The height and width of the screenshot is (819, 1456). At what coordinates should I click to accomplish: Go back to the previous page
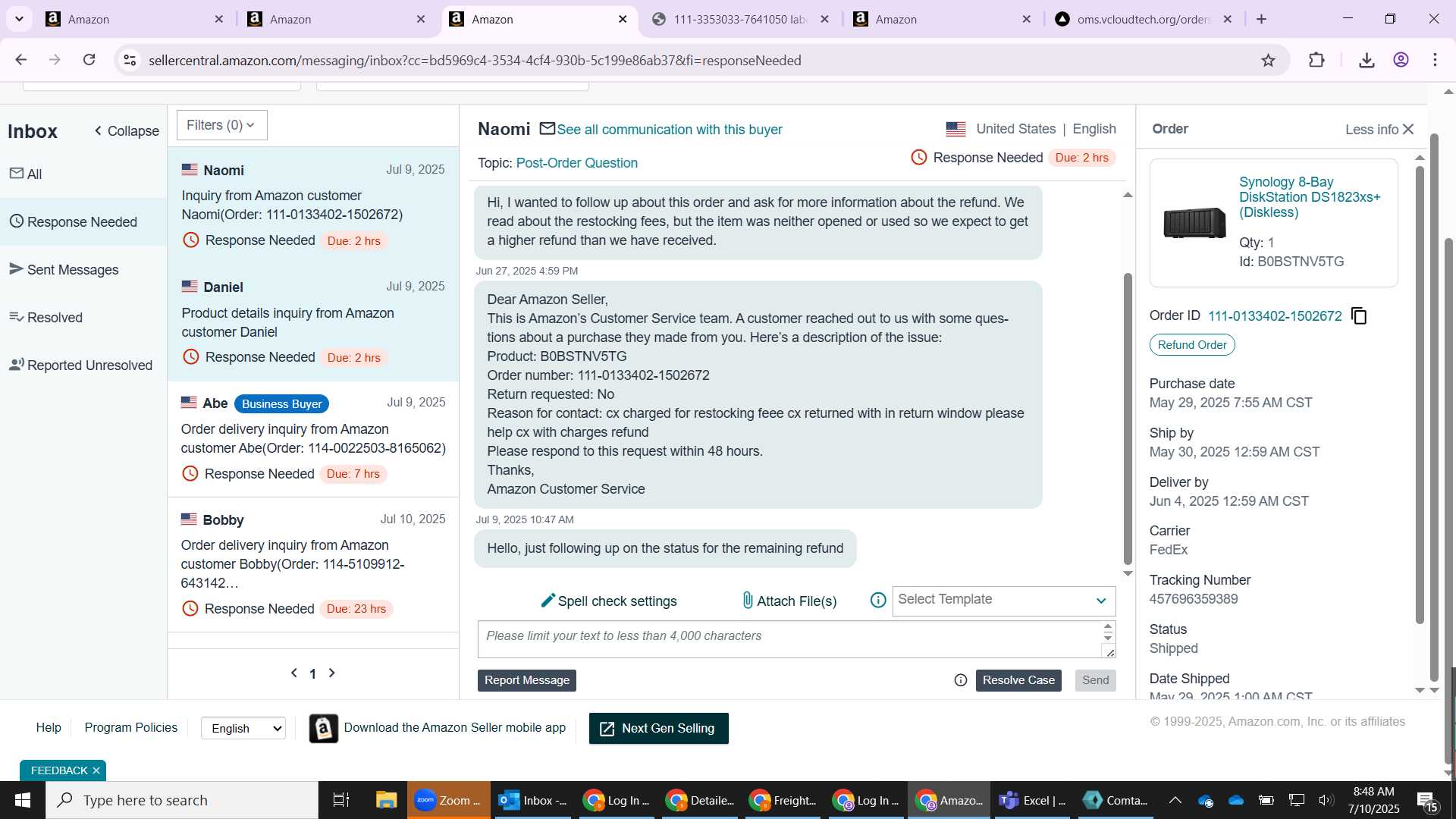click(x=21, y=60)
